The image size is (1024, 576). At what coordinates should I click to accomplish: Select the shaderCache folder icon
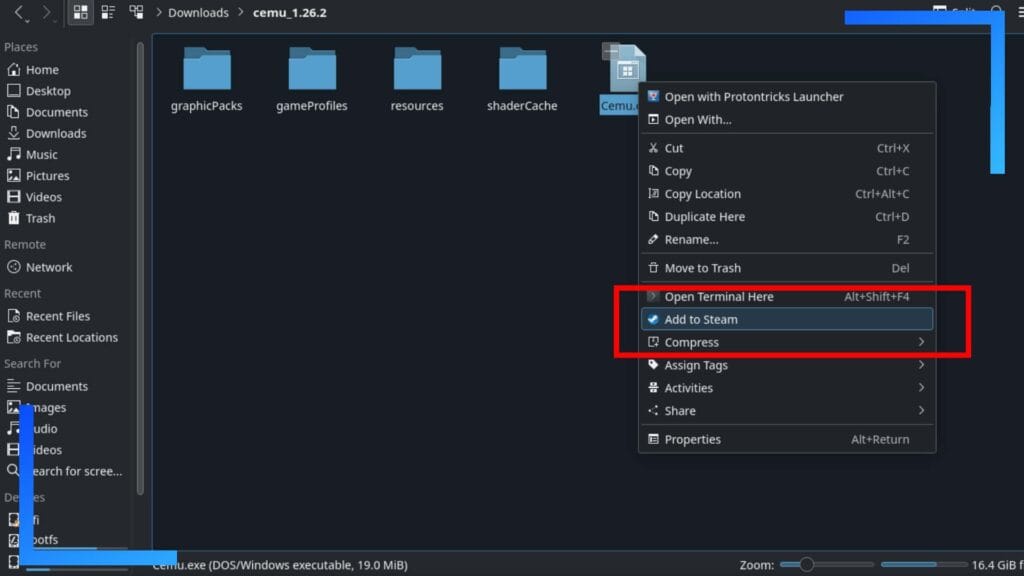click(x=522, y=70)
